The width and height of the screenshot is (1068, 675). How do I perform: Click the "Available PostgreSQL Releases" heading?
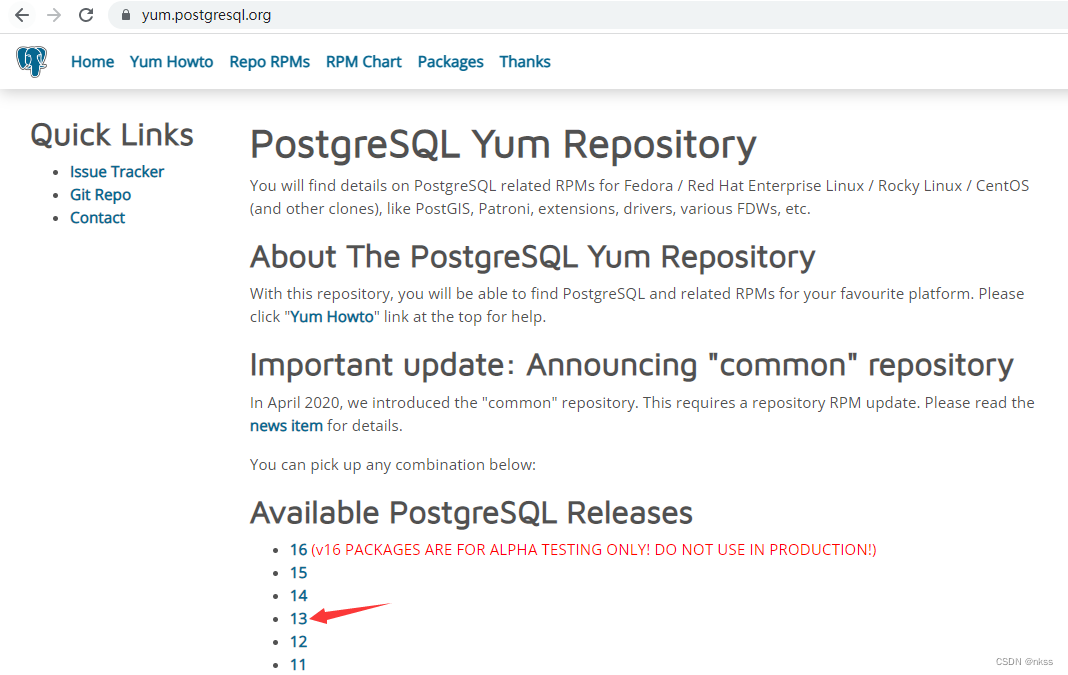tap(471, 513)
